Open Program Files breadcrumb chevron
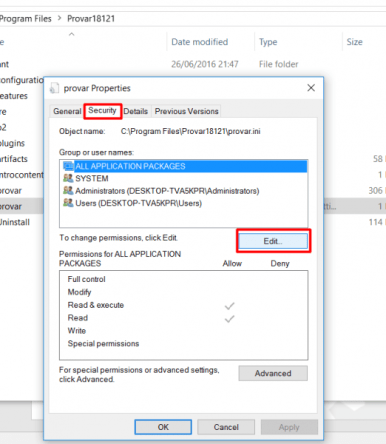 pyautogui.click(x=60, y=18)
